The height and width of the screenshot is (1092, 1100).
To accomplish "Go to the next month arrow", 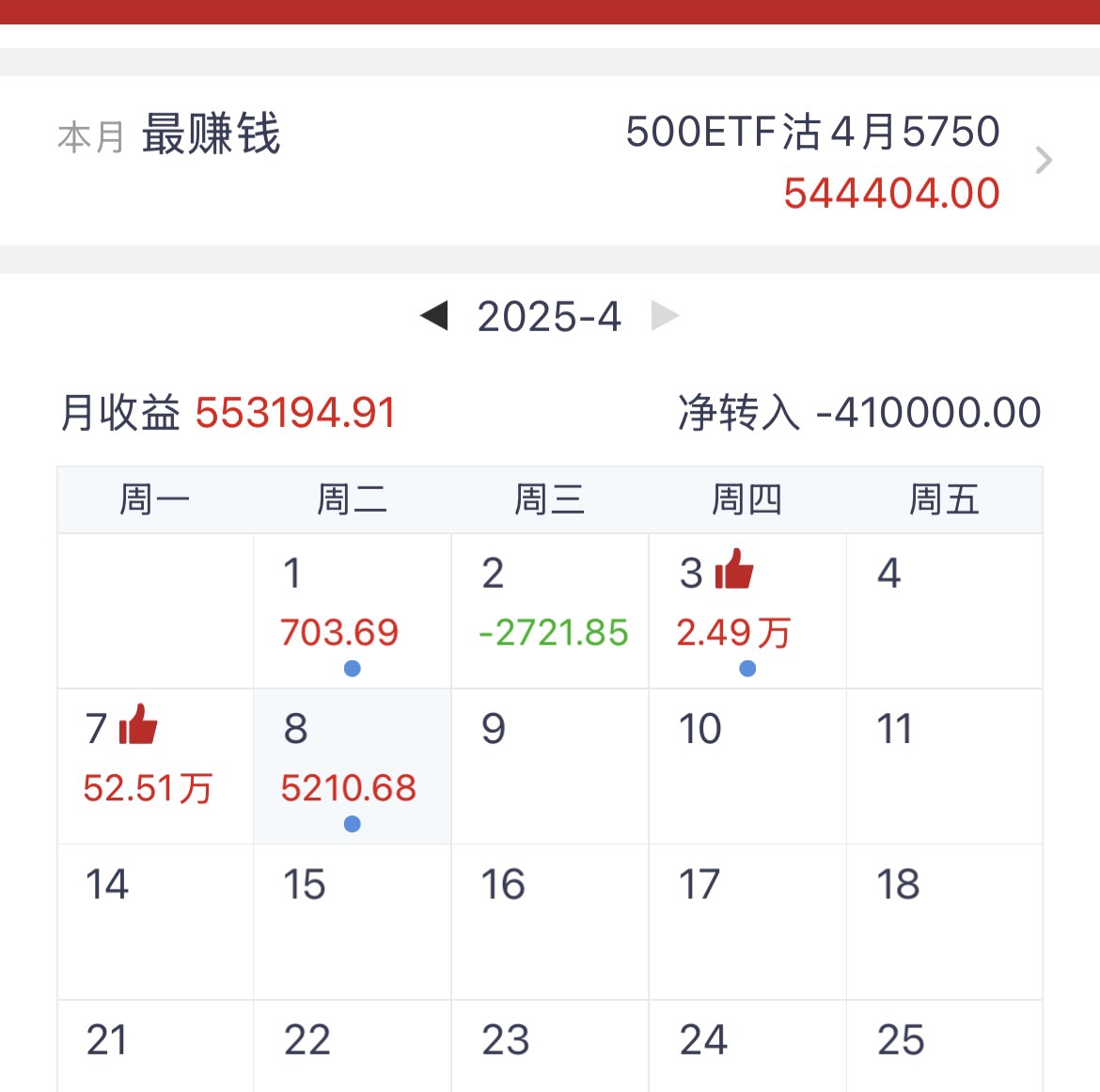I will 665,316.
